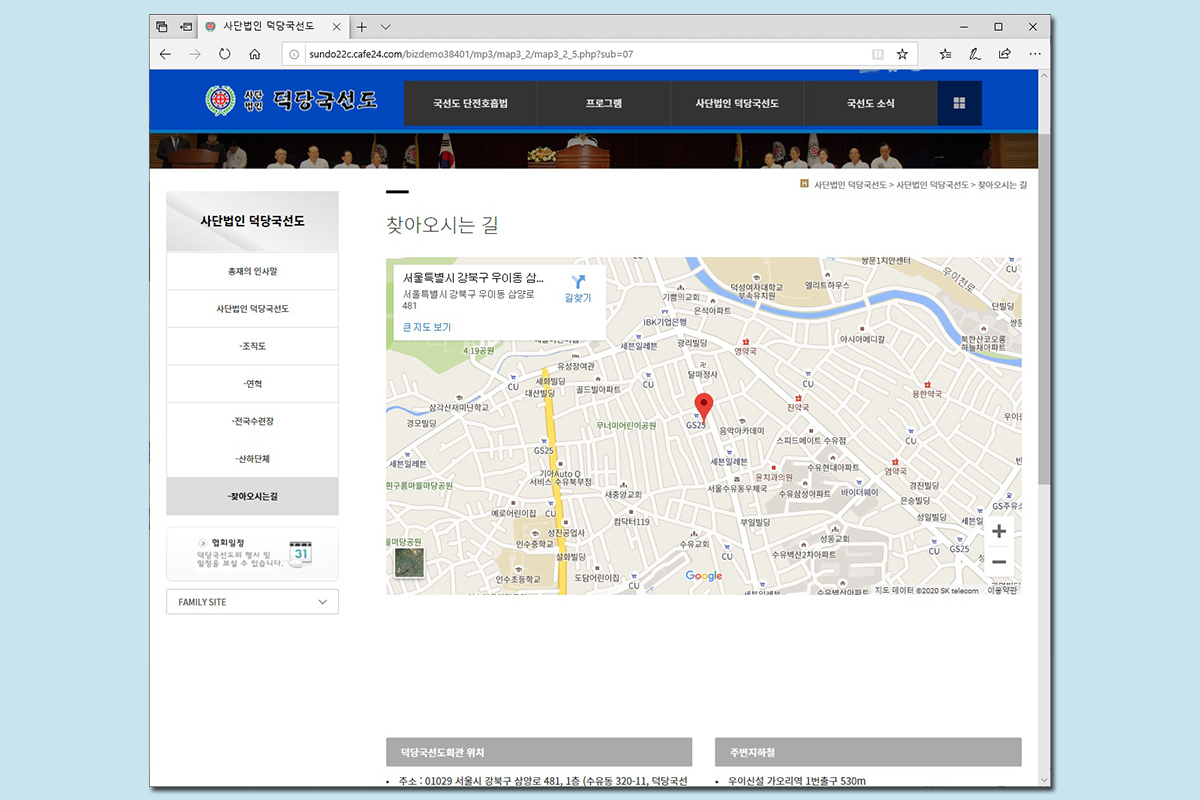Image resolution: width=1200 pixels, height=800 pixels.
Task: Open the grid sitemap icon in navigation
Action: (x=959, y=103)
